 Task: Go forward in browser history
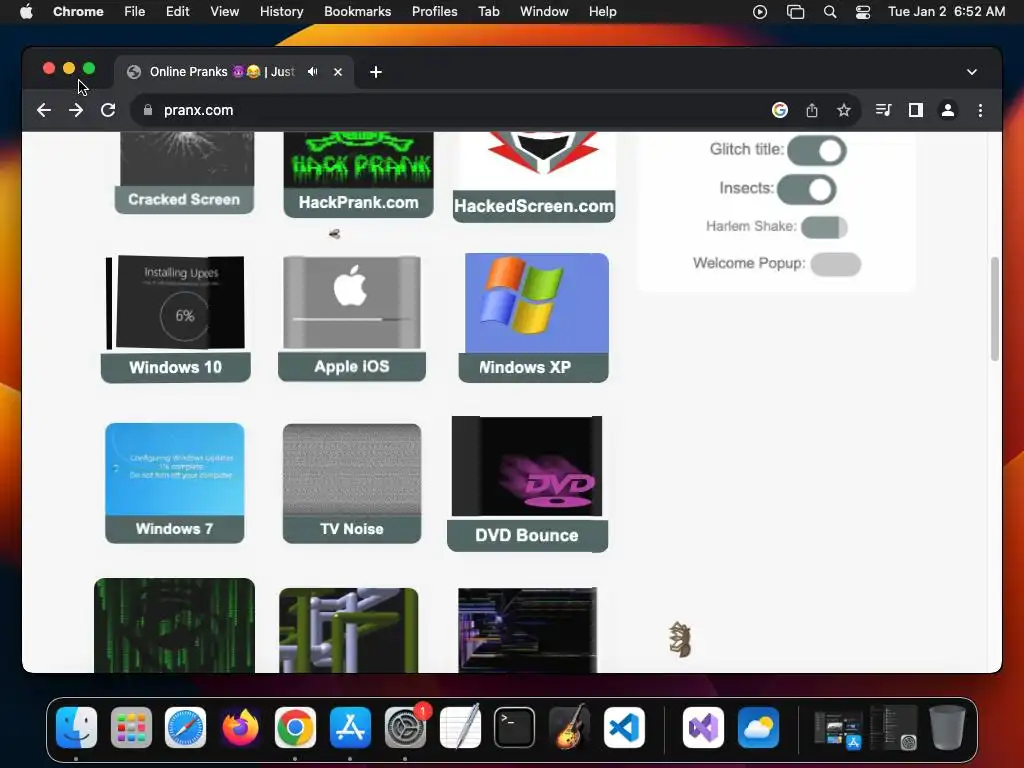click(76, 110)
